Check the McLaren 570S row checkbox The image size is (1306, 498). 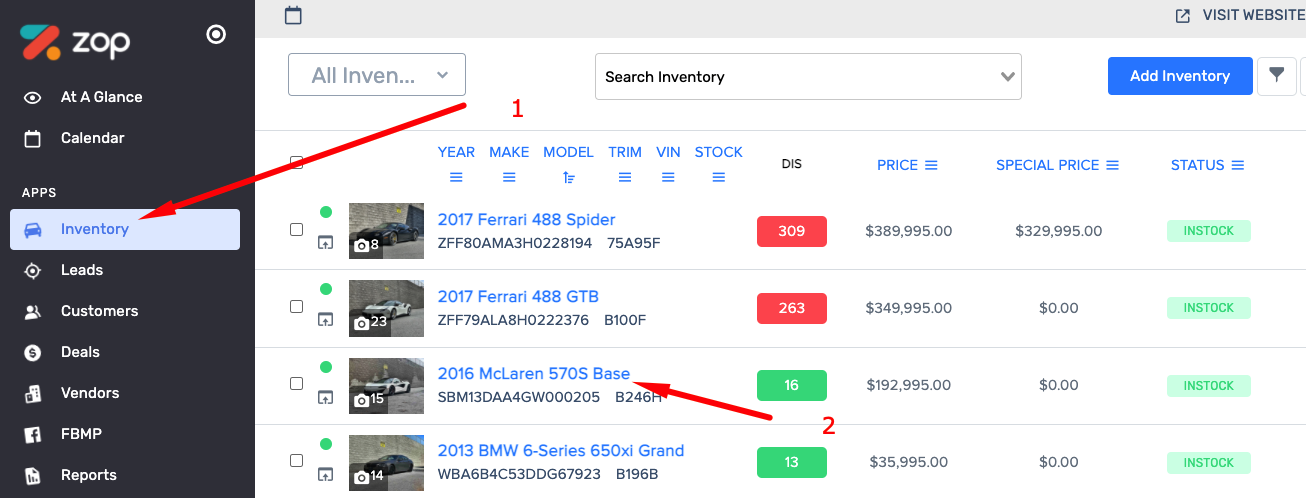(296, 383)
